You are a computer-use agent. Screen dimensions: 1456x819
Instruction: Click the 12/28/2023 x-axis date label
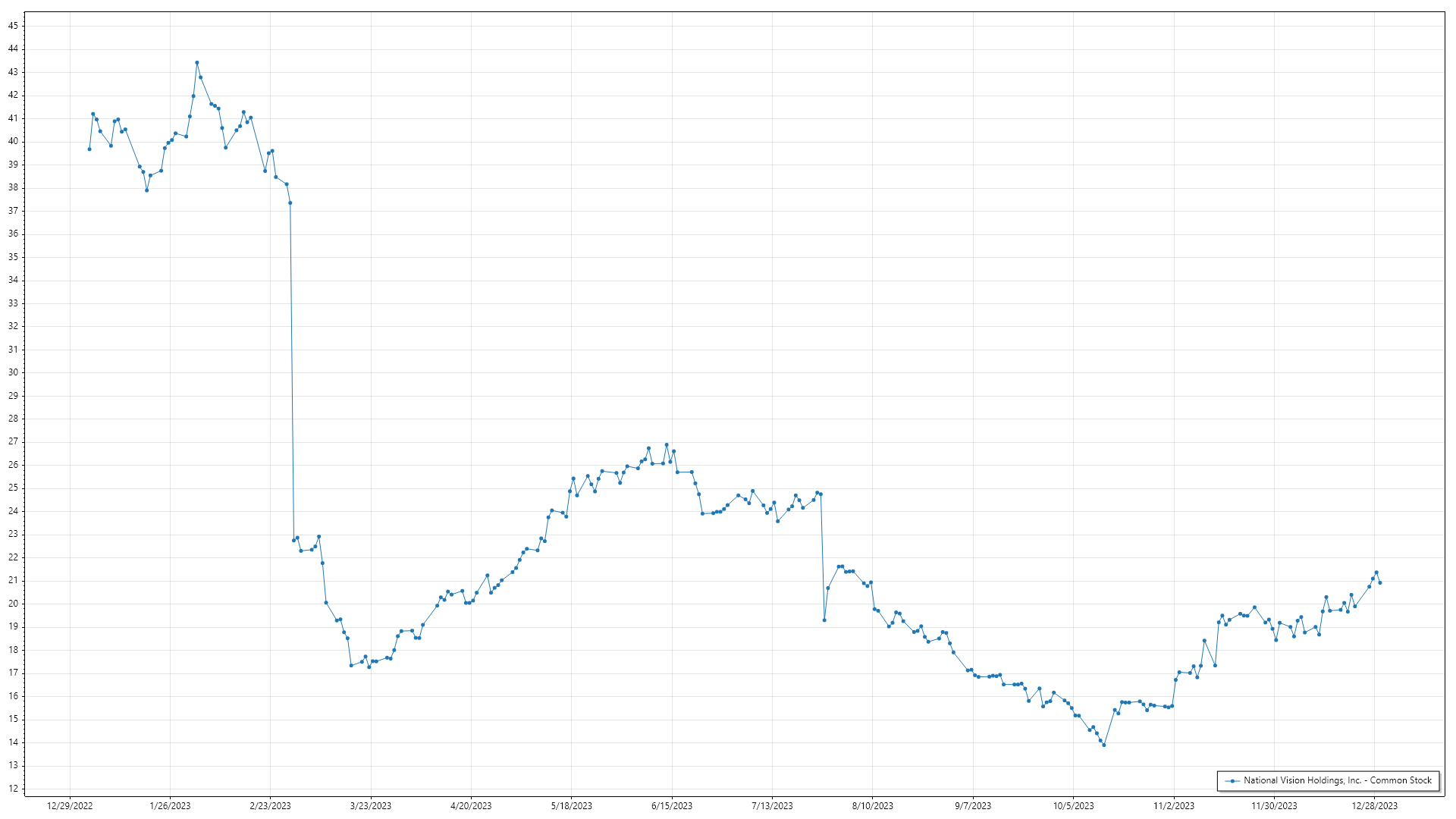tap(1375, 806)
